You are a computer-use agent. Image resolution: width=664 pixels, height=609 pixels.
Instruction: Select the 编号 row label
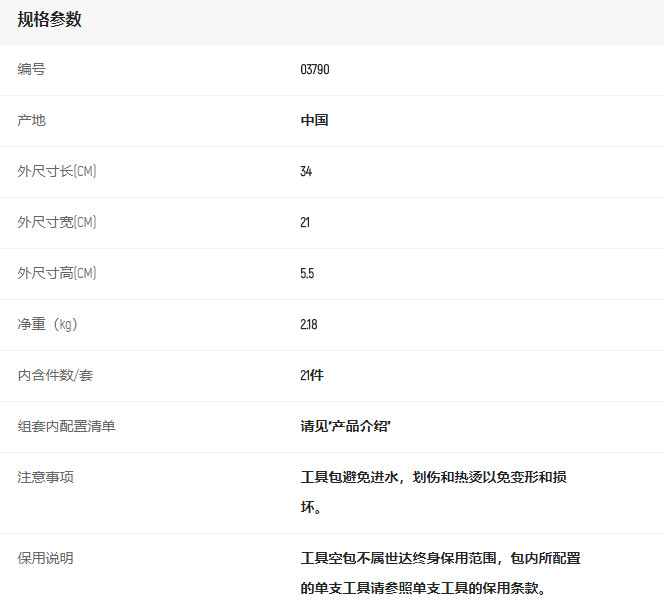click(x=31, y=70)
